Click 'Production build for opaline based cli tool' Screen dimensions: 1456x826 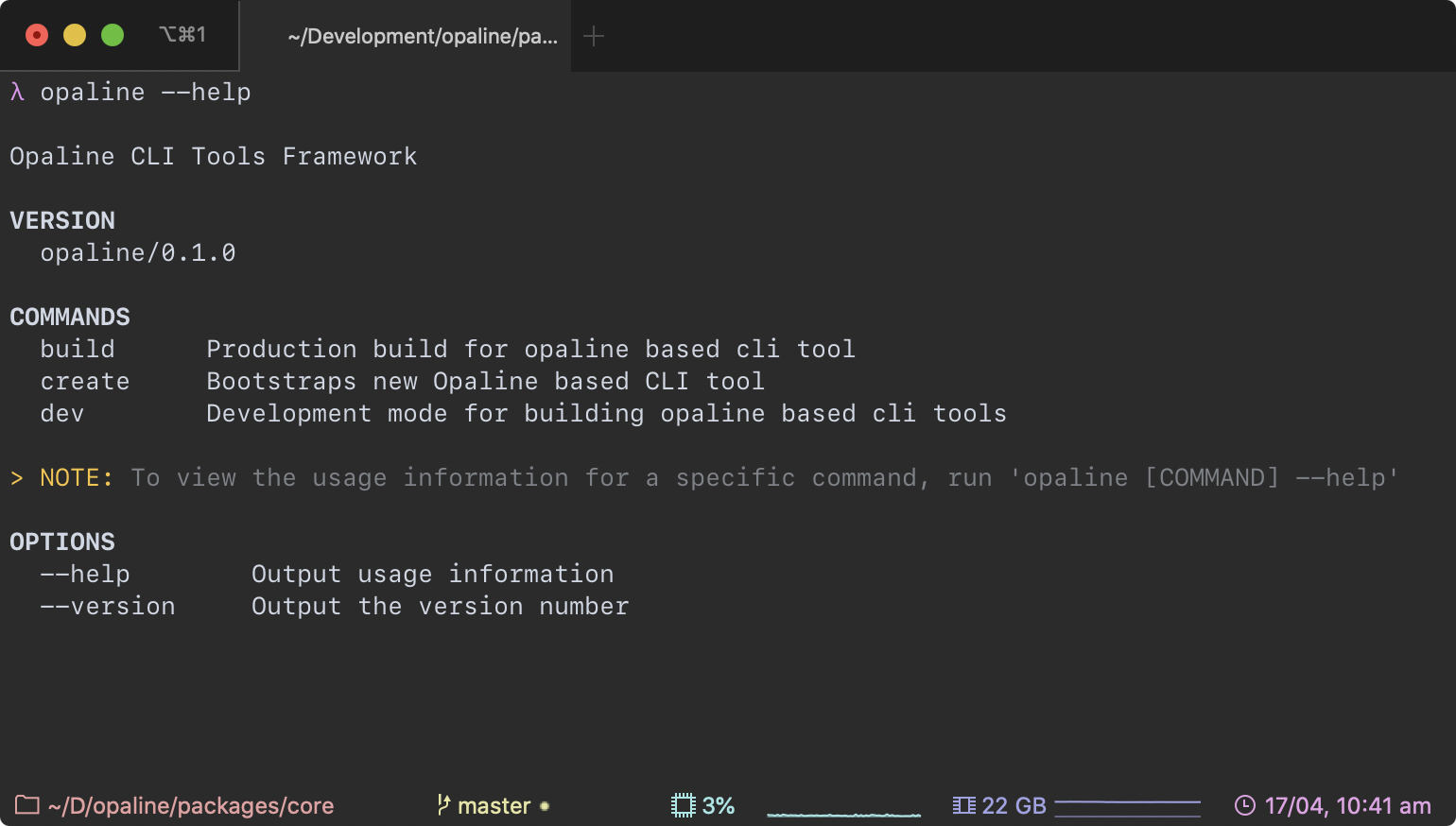point(531,349)
